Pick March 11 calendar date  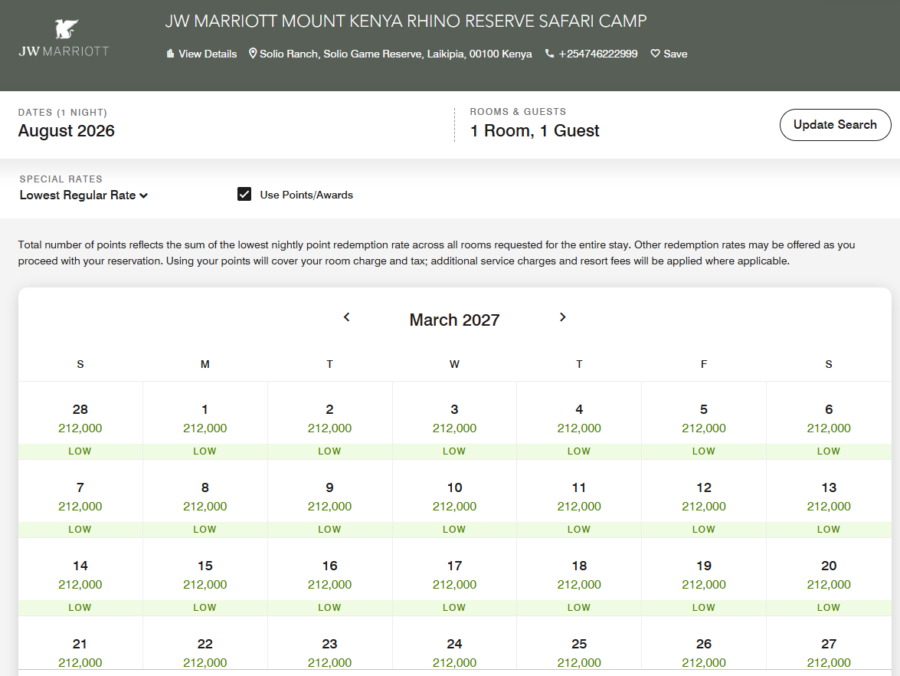[x=579, y=499]
